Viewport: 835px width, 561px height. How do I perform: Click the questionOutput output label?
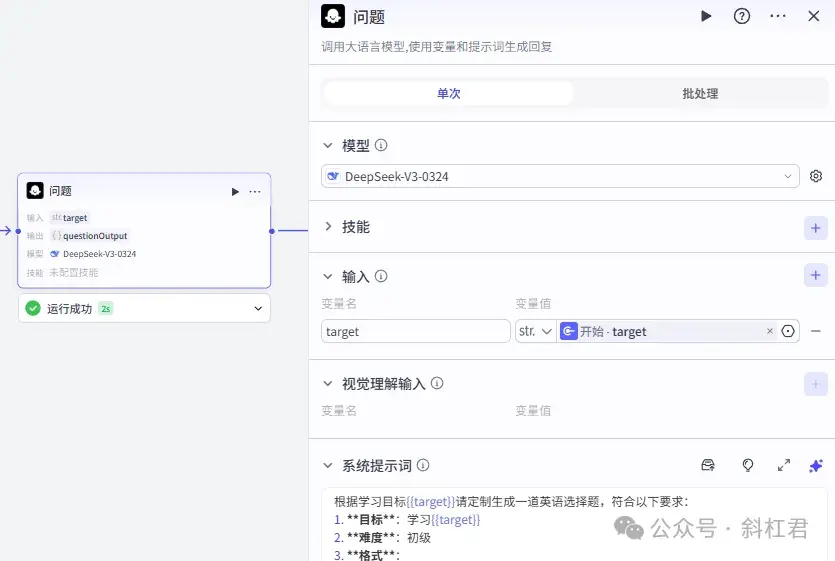tap(95, 235)
